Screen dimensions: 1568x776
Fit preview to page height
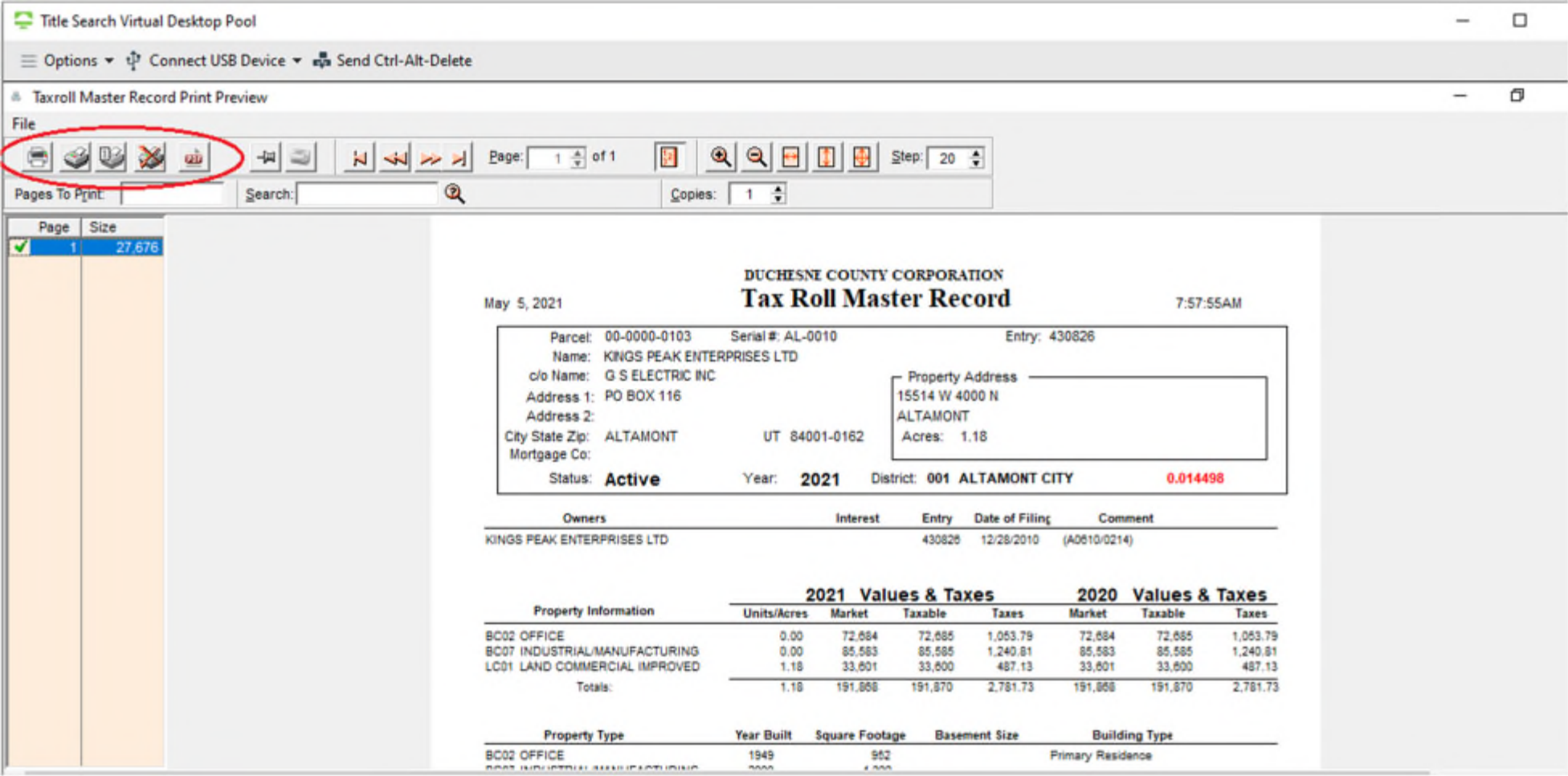pos(827,157)
